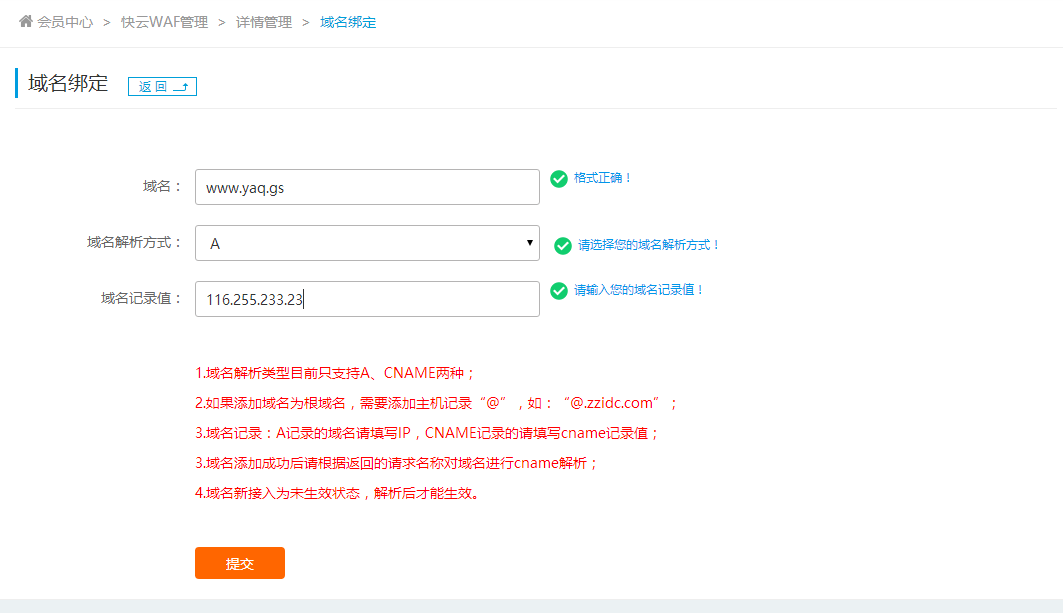Viewport: 1063px width, 613px height.
Task: Open the 会员中心 breadcrumb link
Action: pyautogui.click(x=65, y=22)
